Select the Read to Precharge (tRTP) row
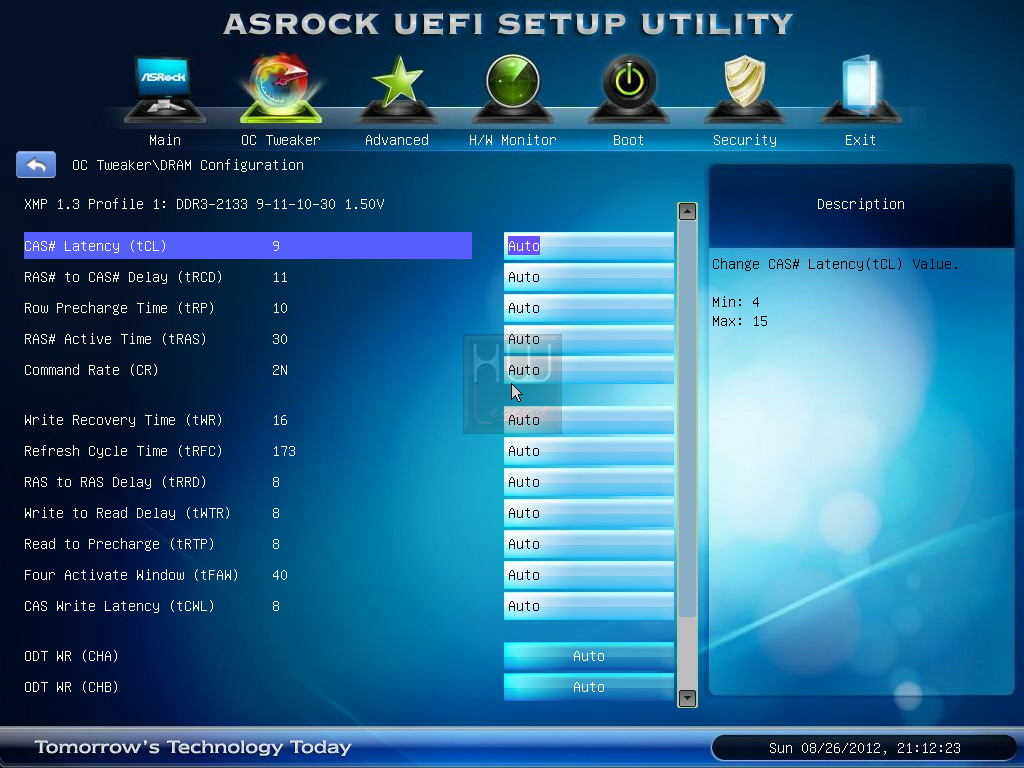The image size is (1024, 768). tap(248, 544)
